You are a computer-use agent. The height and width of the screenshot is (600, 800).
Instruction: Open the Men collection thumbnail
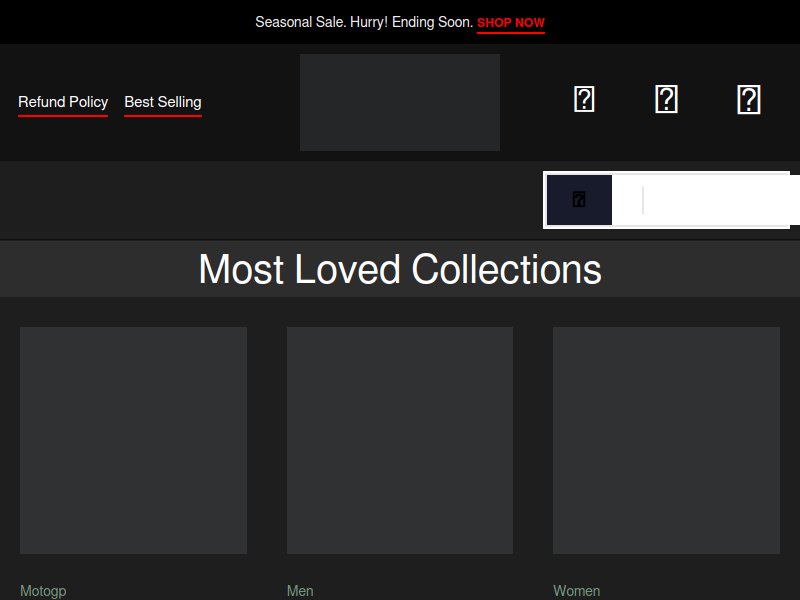pos(400,440)
